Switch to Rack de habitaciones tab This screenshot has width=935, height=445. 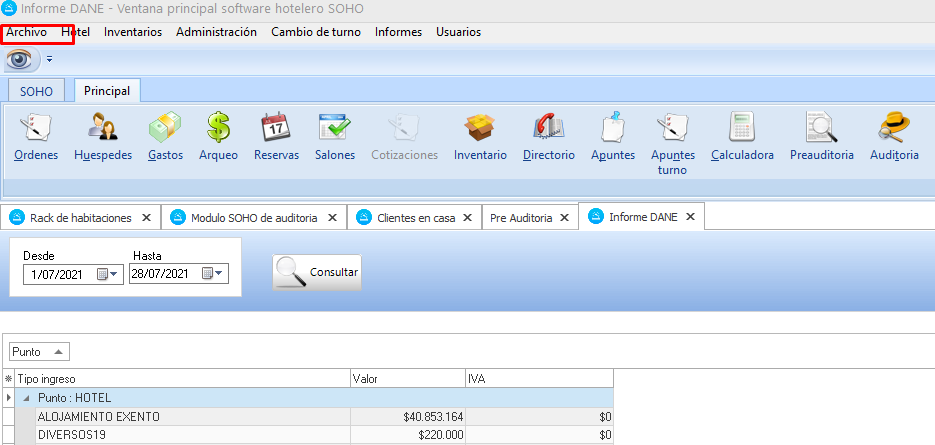click(80, 217)
